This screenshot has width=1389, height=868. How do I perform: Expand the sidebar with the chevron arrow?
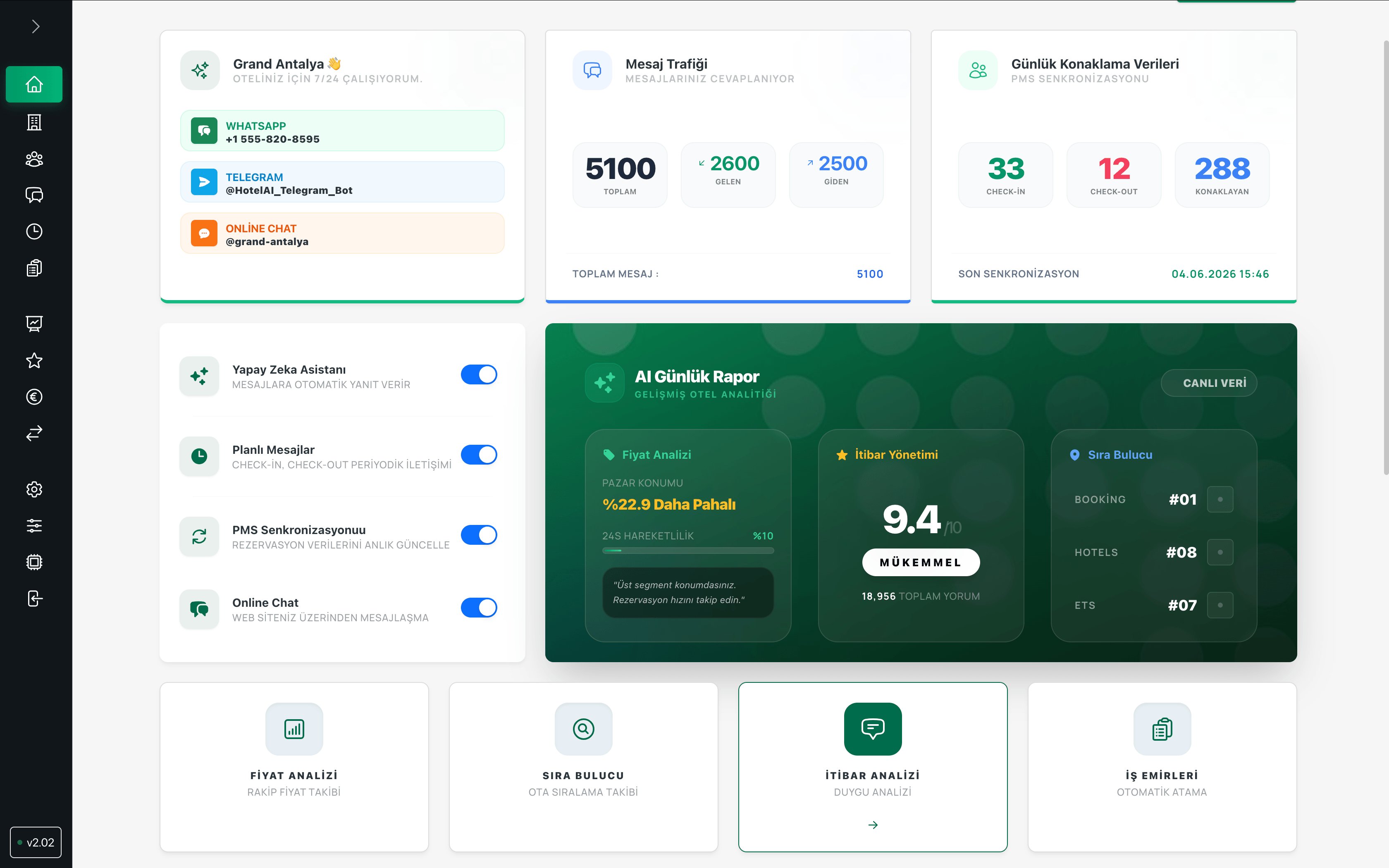click(36, 26)
